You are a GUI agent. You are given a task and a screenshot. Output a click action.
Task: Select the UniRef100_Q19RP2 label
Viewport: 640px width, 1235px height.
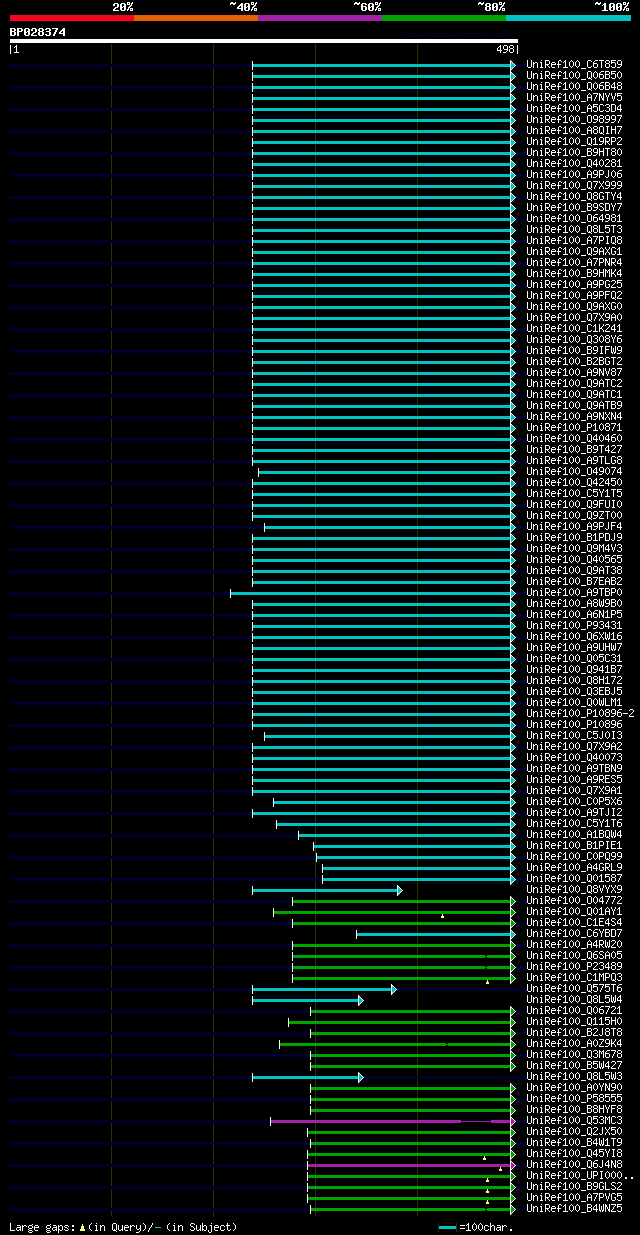tap(574, 141)
